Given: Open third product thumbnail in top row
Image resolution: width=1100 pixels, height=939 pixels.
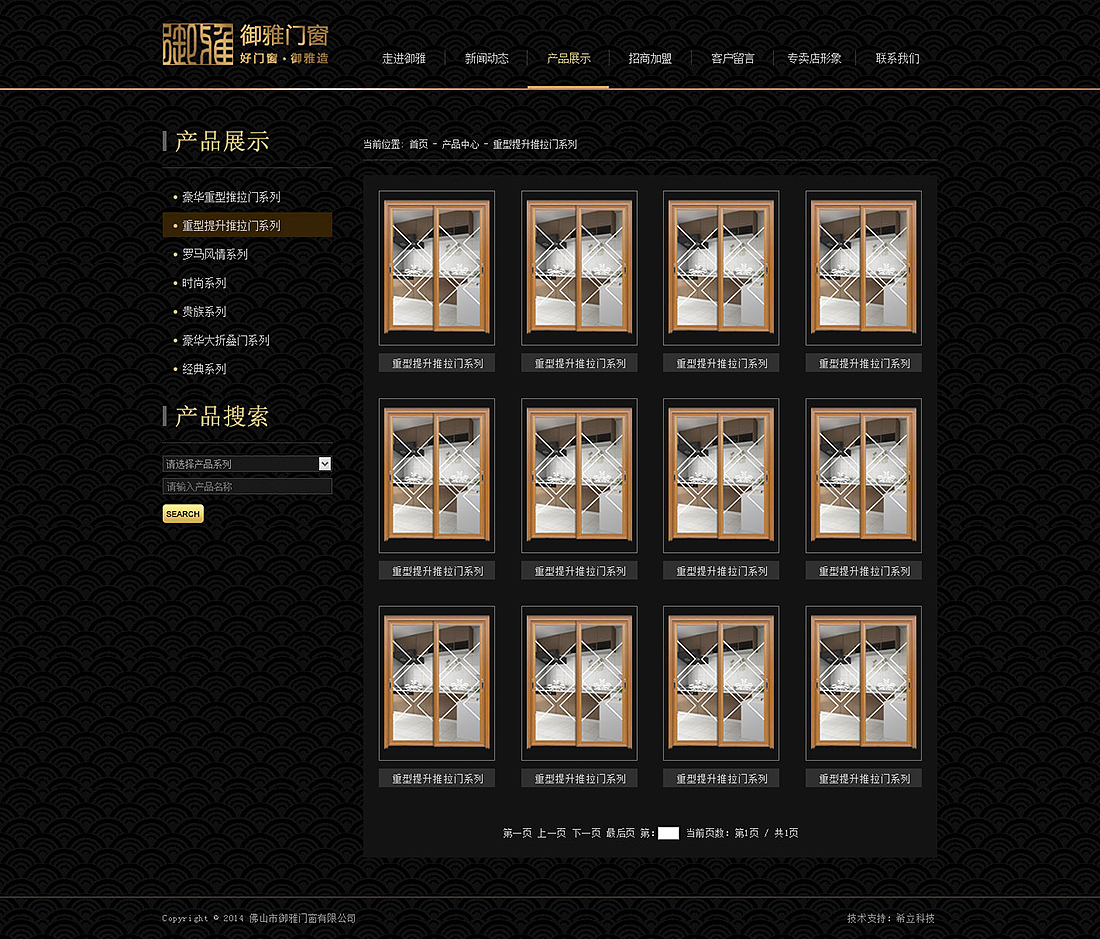Looking at the screenshot, I should pyautogui.click(x=721, y=268).
